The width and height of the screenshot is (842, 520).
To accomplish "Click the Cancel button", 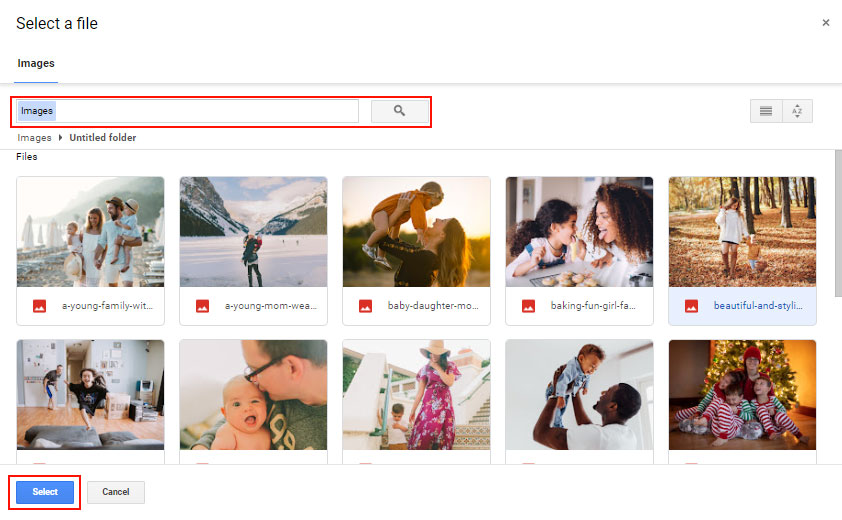I will point(115,492).
